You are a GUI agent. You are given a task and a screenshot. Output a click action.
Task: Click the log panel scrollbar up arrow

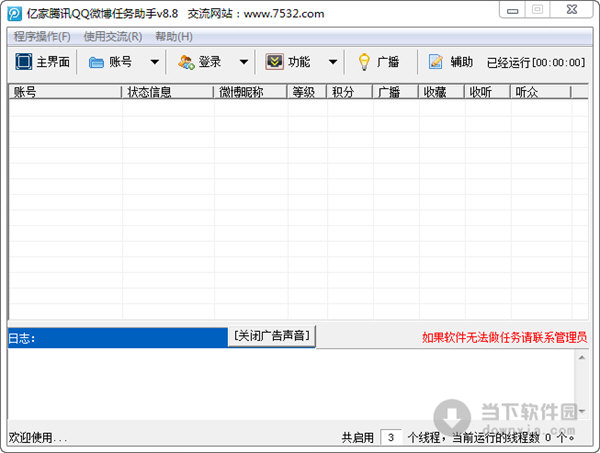[581, 357]
